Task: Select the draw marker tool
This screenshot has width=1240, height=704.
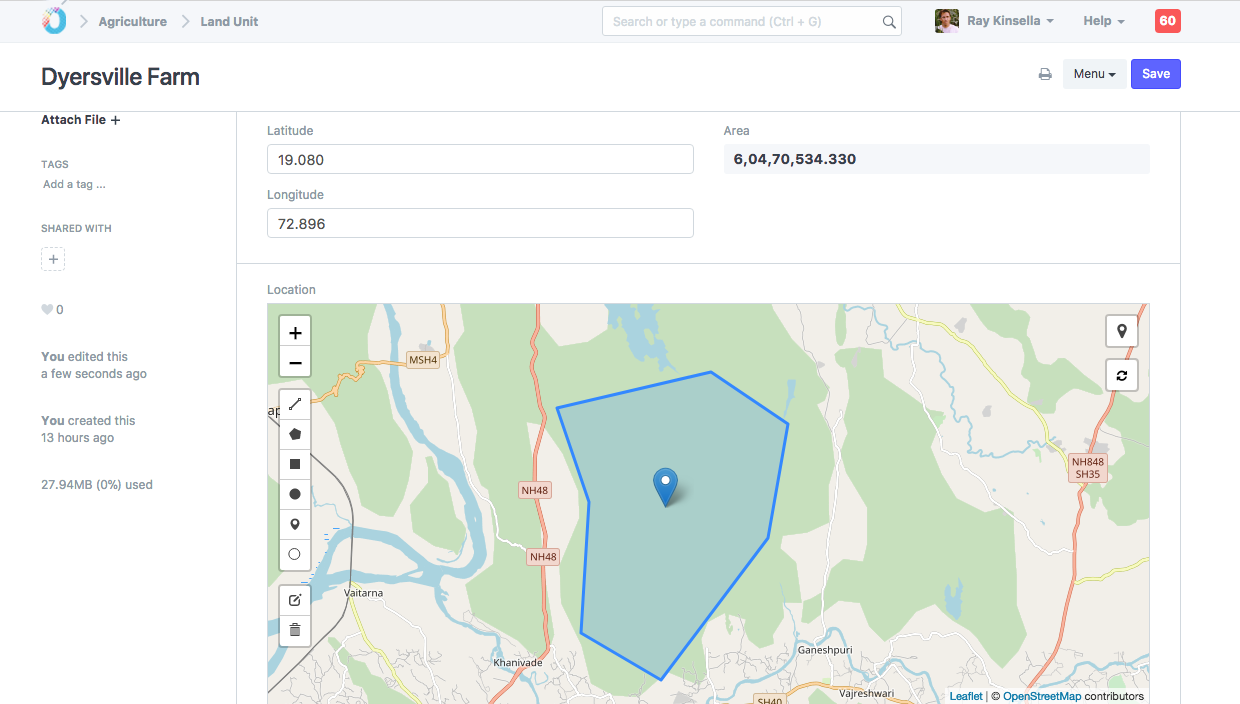Action: click(295, 524)
